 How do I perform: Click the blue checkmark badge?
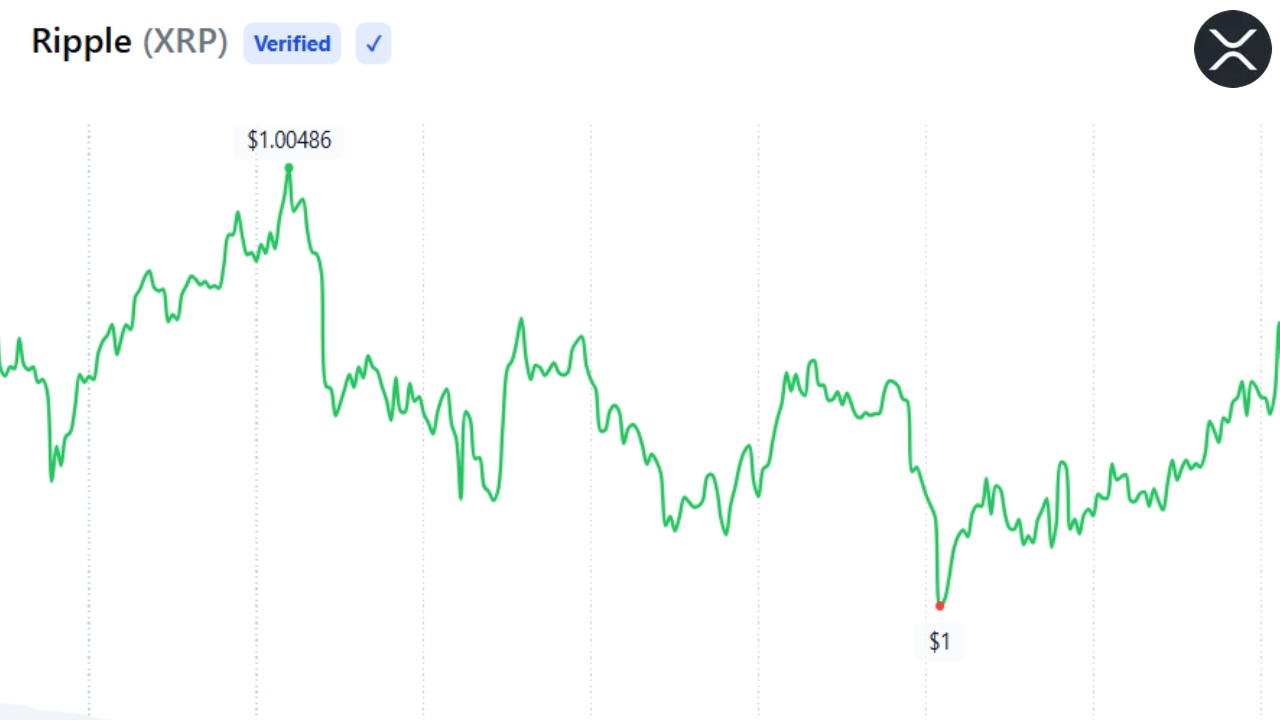[x=373, y=44]
